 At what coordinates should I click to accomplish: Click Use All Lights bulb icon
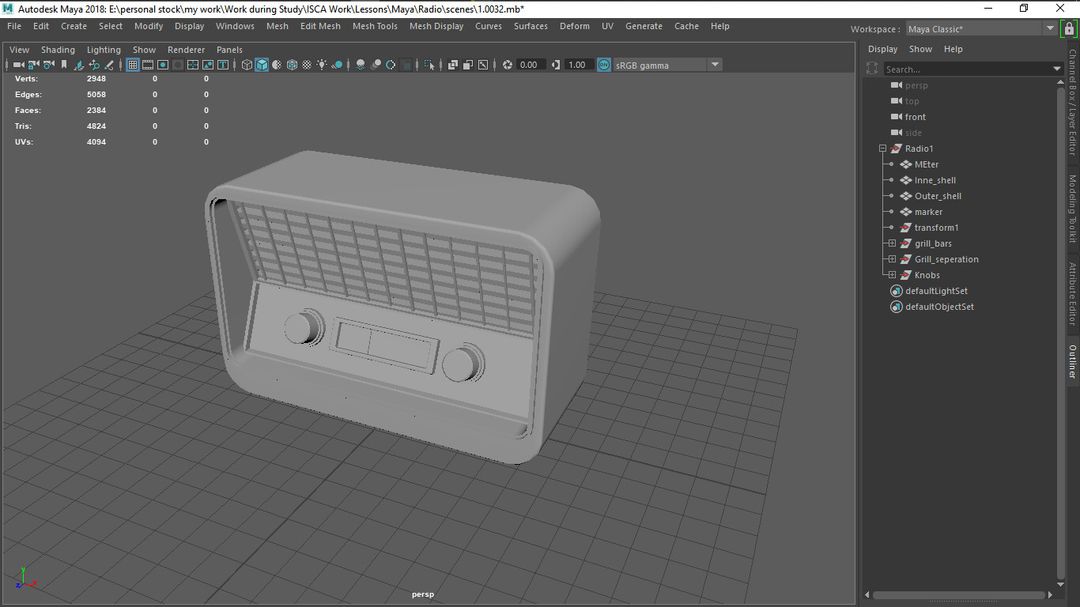pyautogui.click(x=322, y=65)
